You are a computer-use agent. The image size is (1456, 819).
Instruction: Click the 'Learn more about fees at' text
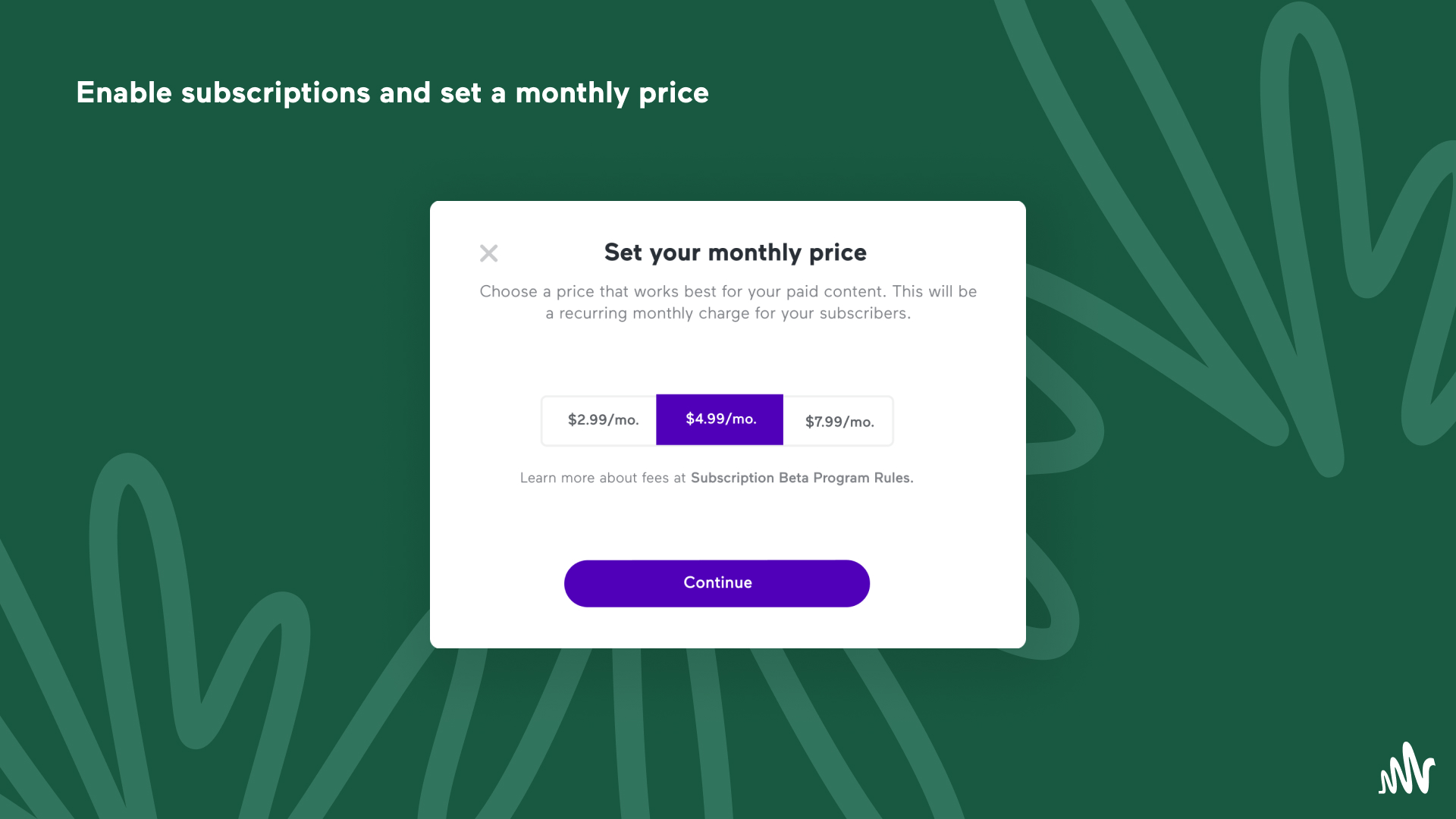click(x=603, y=478)
